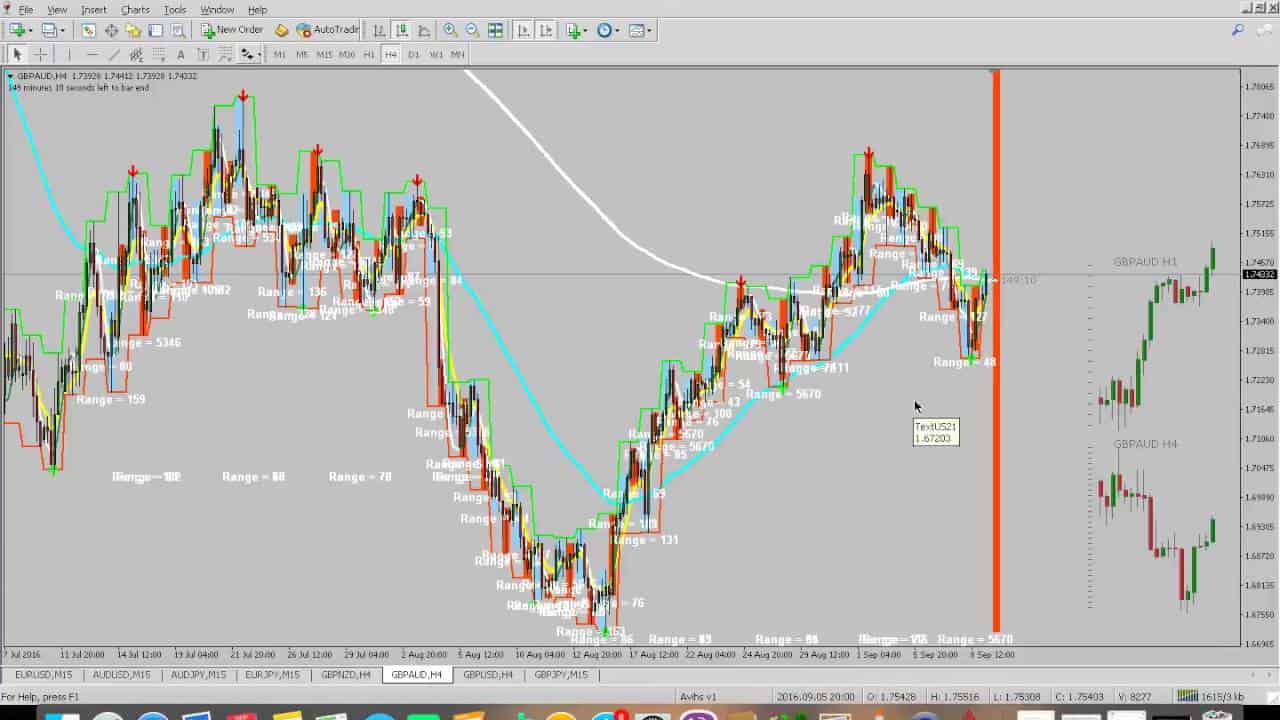The image size is (1280, 720).
Task: Click the New Order button
Action: (232, 30)
